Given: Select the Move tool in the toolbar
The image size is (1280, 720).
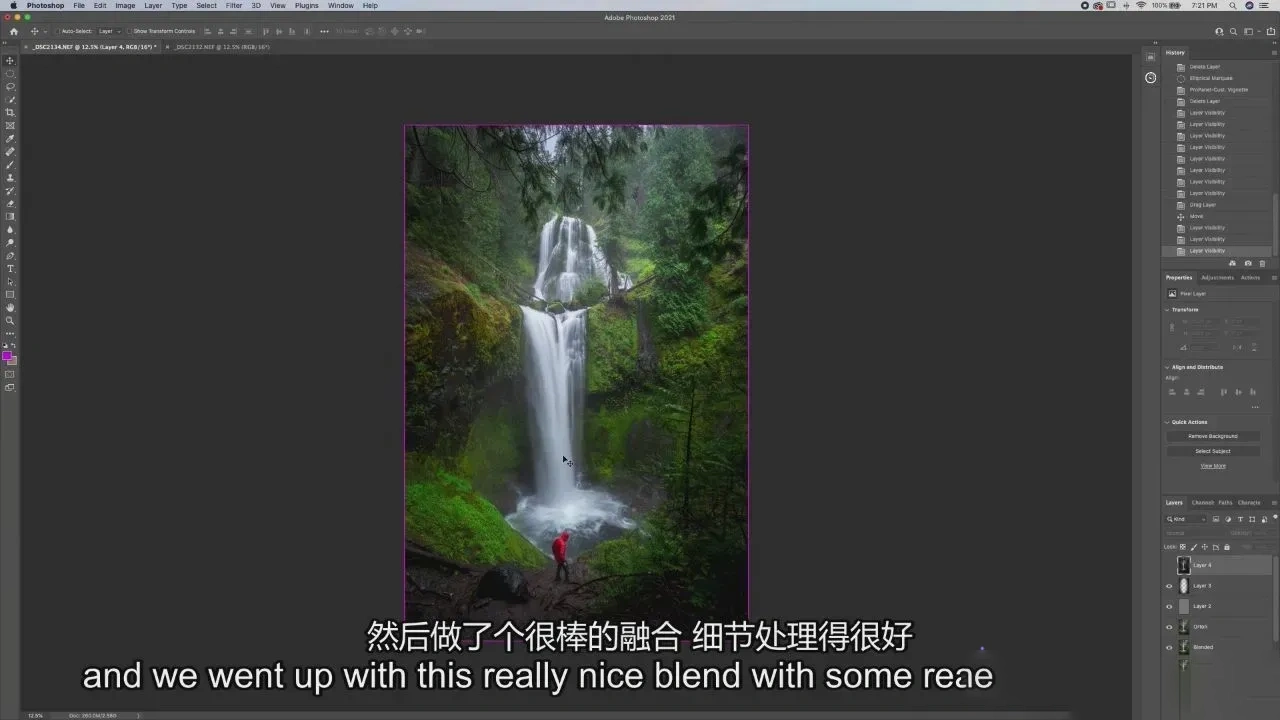Looking at the screenshot, I should click(x=10, y=61).
